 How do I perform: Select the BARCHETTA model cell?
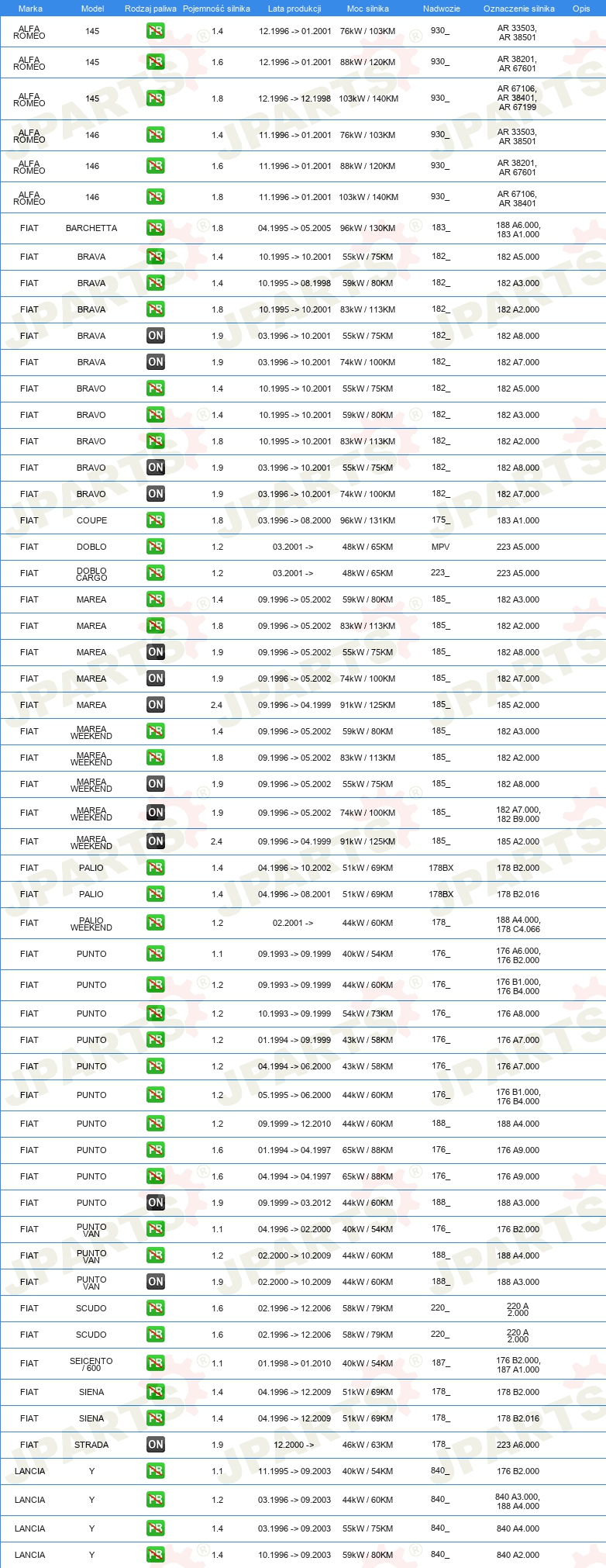click(91, 228)
